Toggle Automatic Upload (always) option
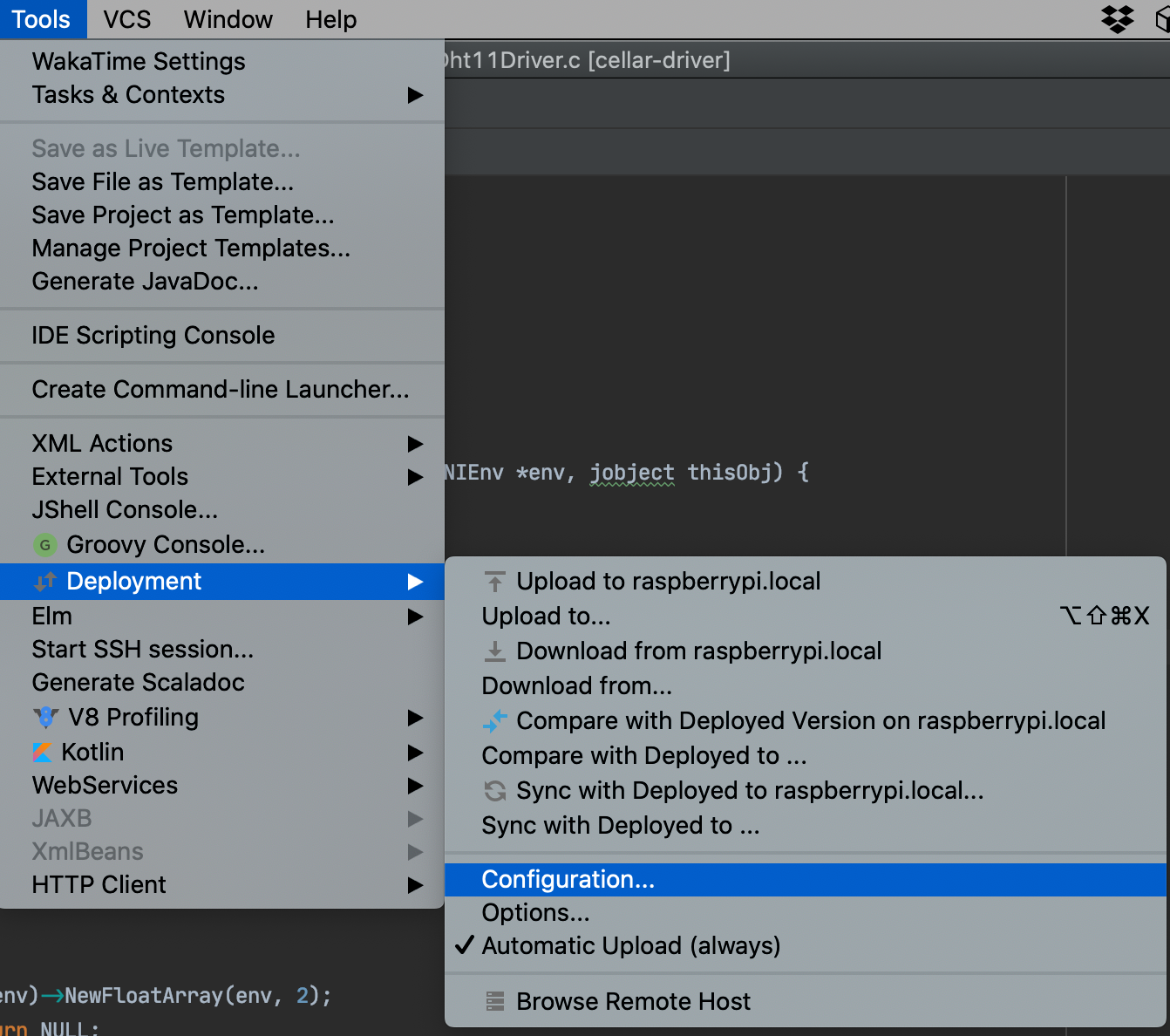 806,946
